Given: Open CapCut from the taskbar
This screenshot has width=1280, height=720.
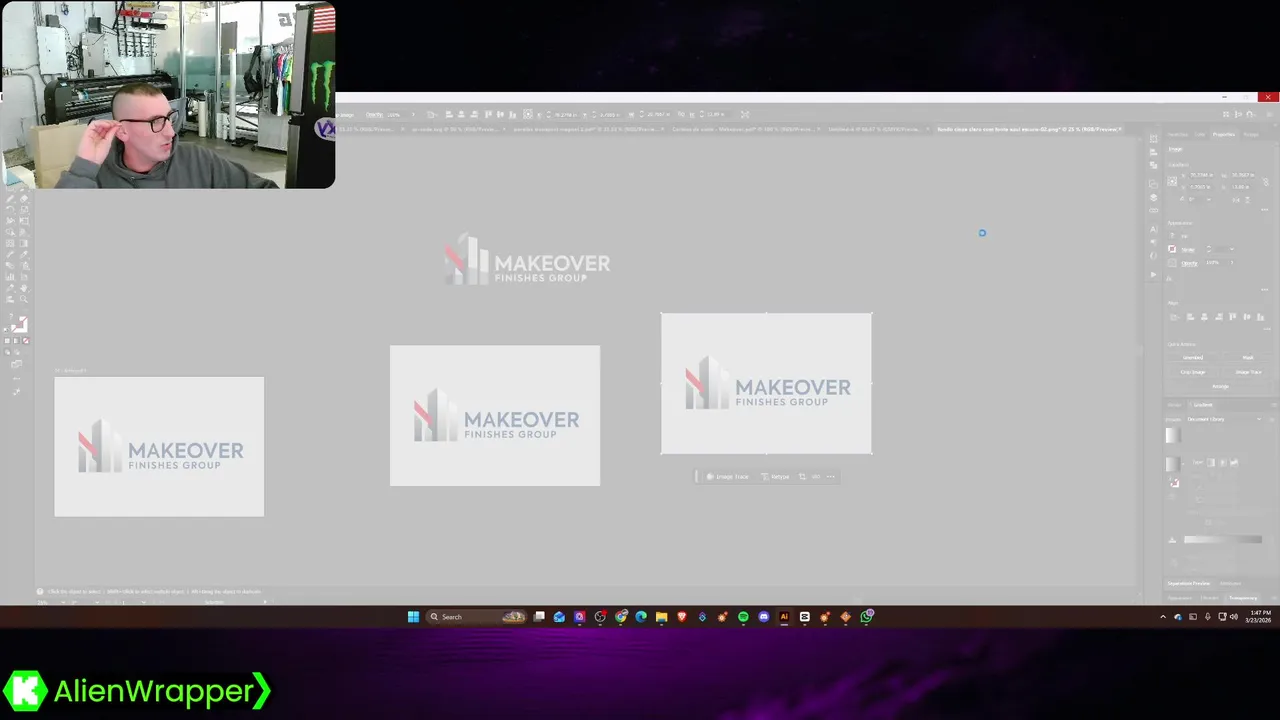Looking at the screenshot, I should click(804, 617).
